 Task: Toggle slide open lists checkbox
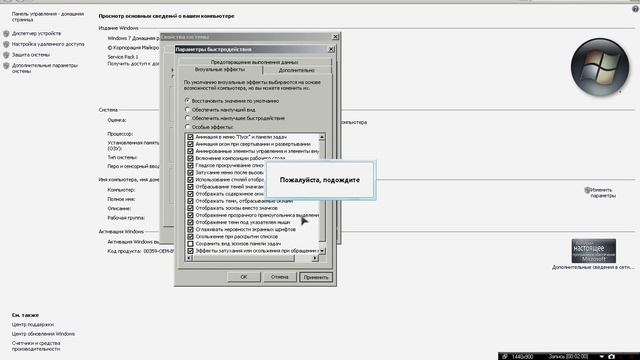tap(190, 237)
